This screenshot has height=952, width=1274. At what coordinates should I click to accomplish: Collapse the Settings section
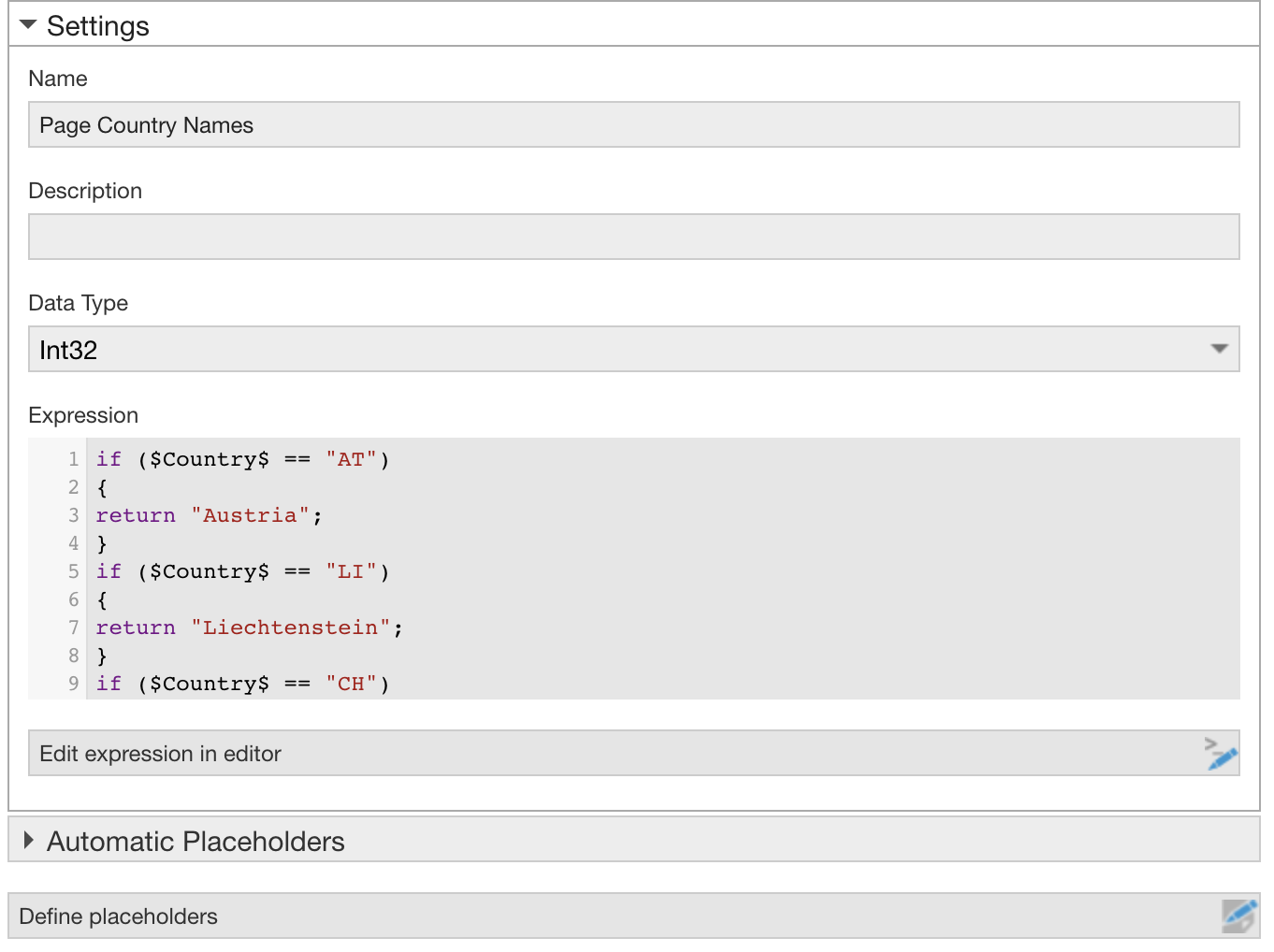pos(28,25)
